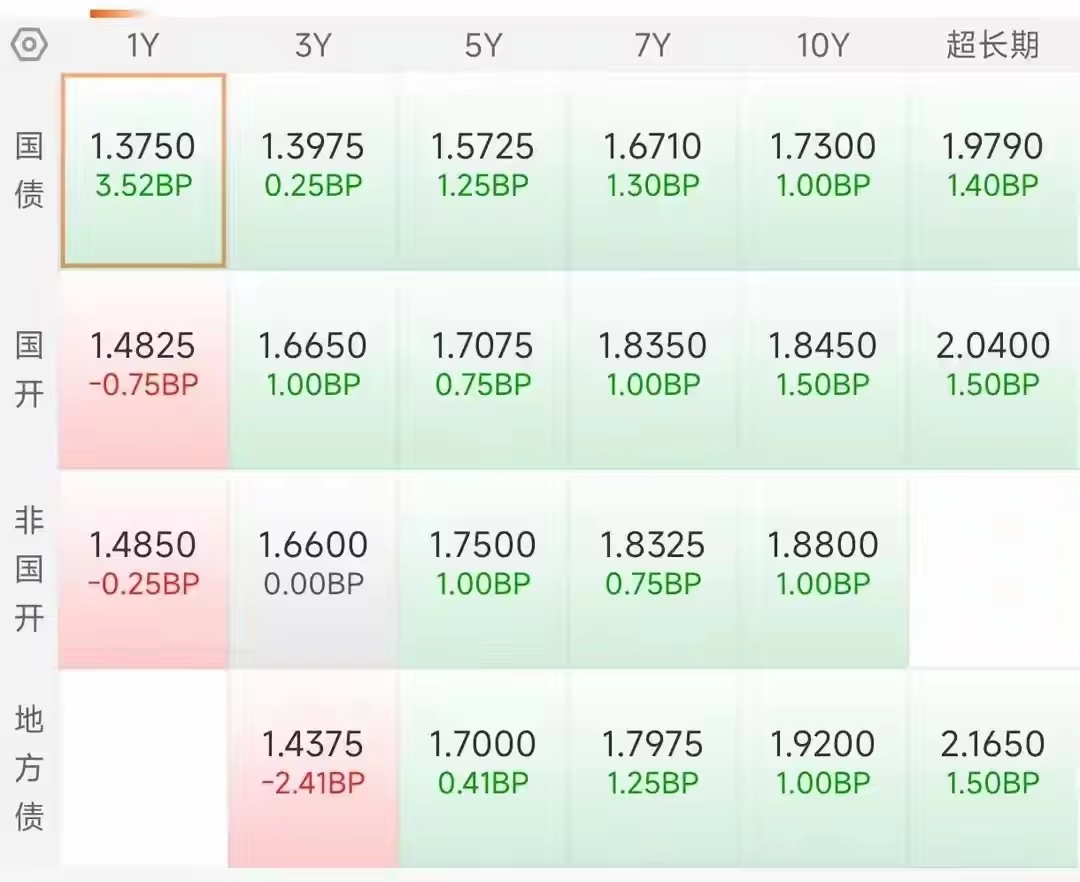Open the 地方债 3Y cell 1.4375
This screenshot has width=1080, height=882.
313,768
